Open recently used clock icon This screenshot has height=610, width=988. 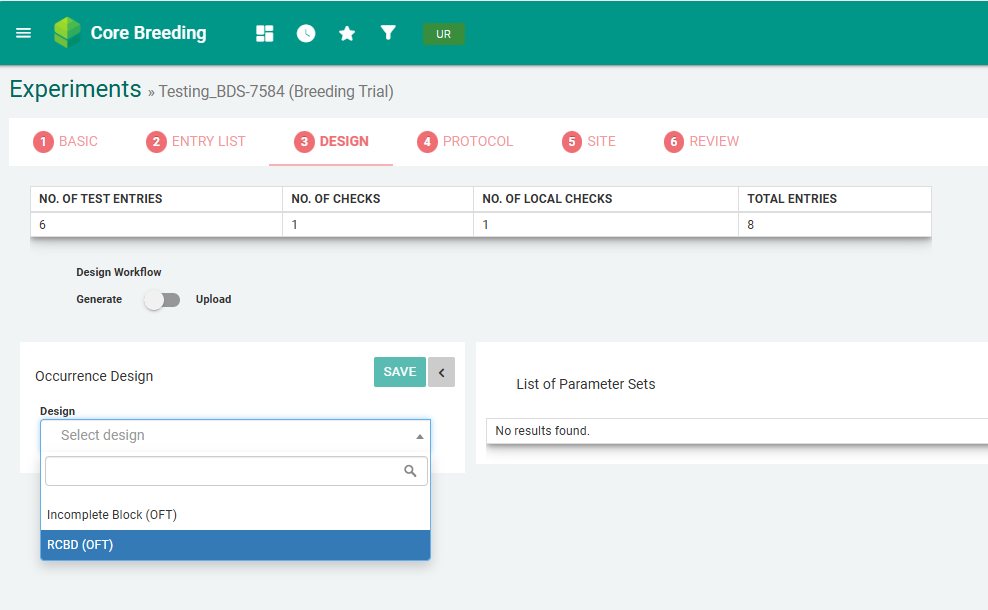(306, 33)
